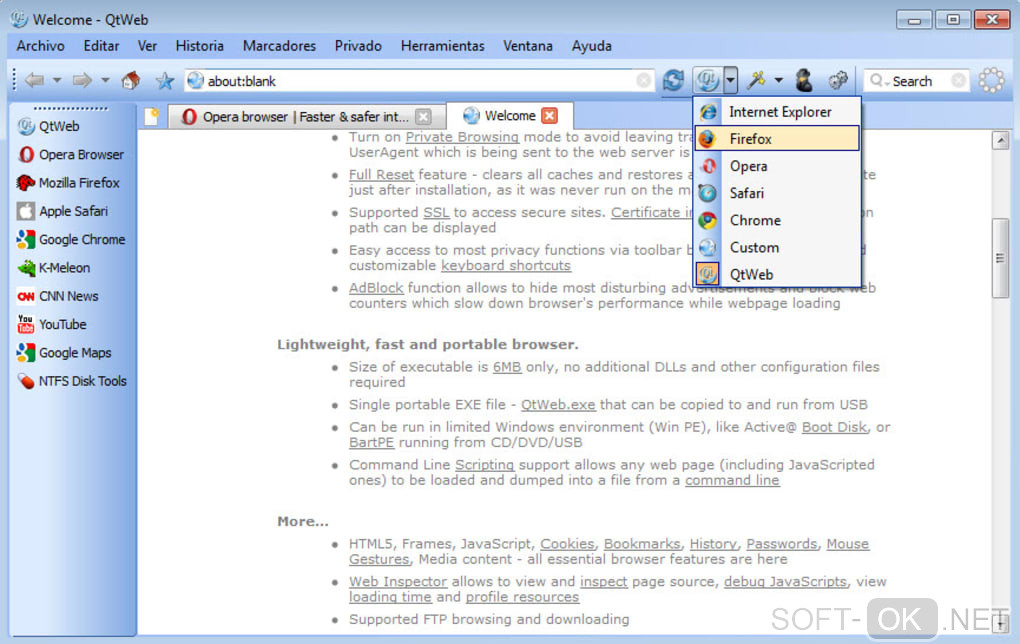Viewport: 1020px width, 644px height.
Task: Open the search engine magnifier dropdown
Action: [878, 81]
